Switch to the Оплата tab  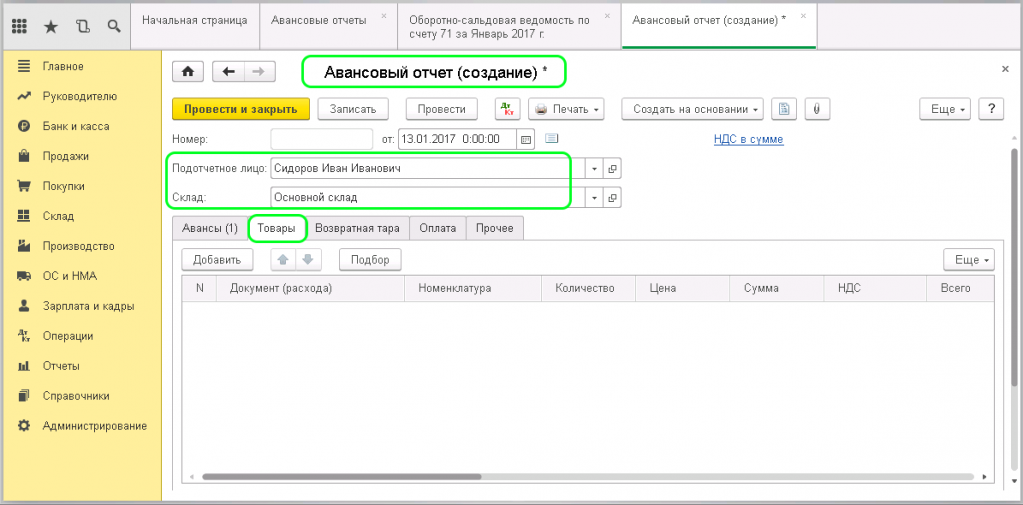437,228
